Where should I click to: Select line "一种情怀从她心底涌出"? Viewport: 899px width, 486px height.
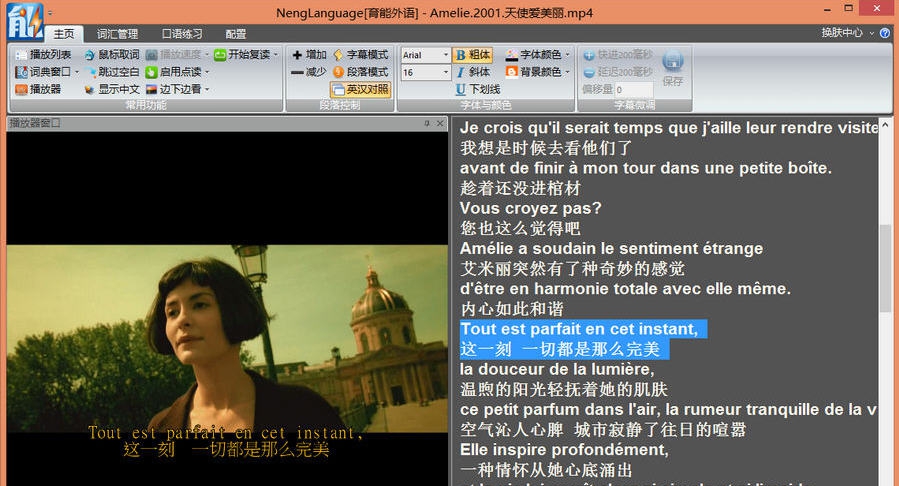[x=546, y=470]
